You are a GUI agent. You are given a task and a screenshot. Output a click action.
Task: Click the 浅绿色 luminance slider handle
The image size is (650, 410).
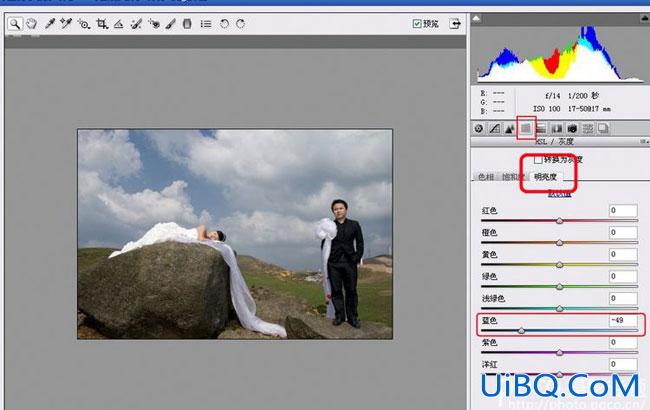click(560, 308)
